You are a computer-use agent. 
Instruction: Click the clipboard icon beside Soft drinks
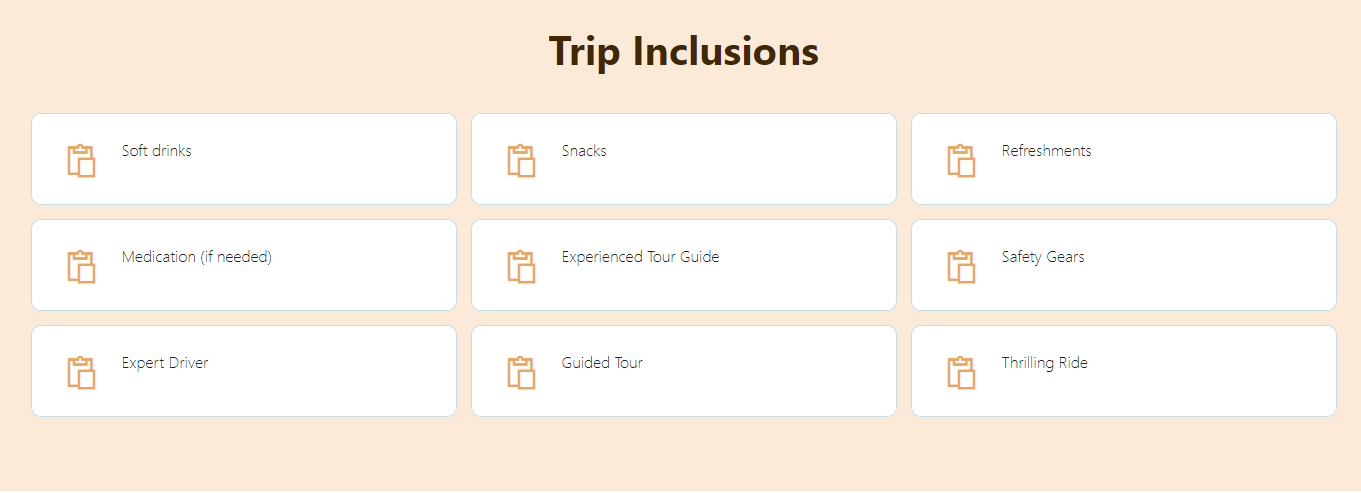pos(81,160)
